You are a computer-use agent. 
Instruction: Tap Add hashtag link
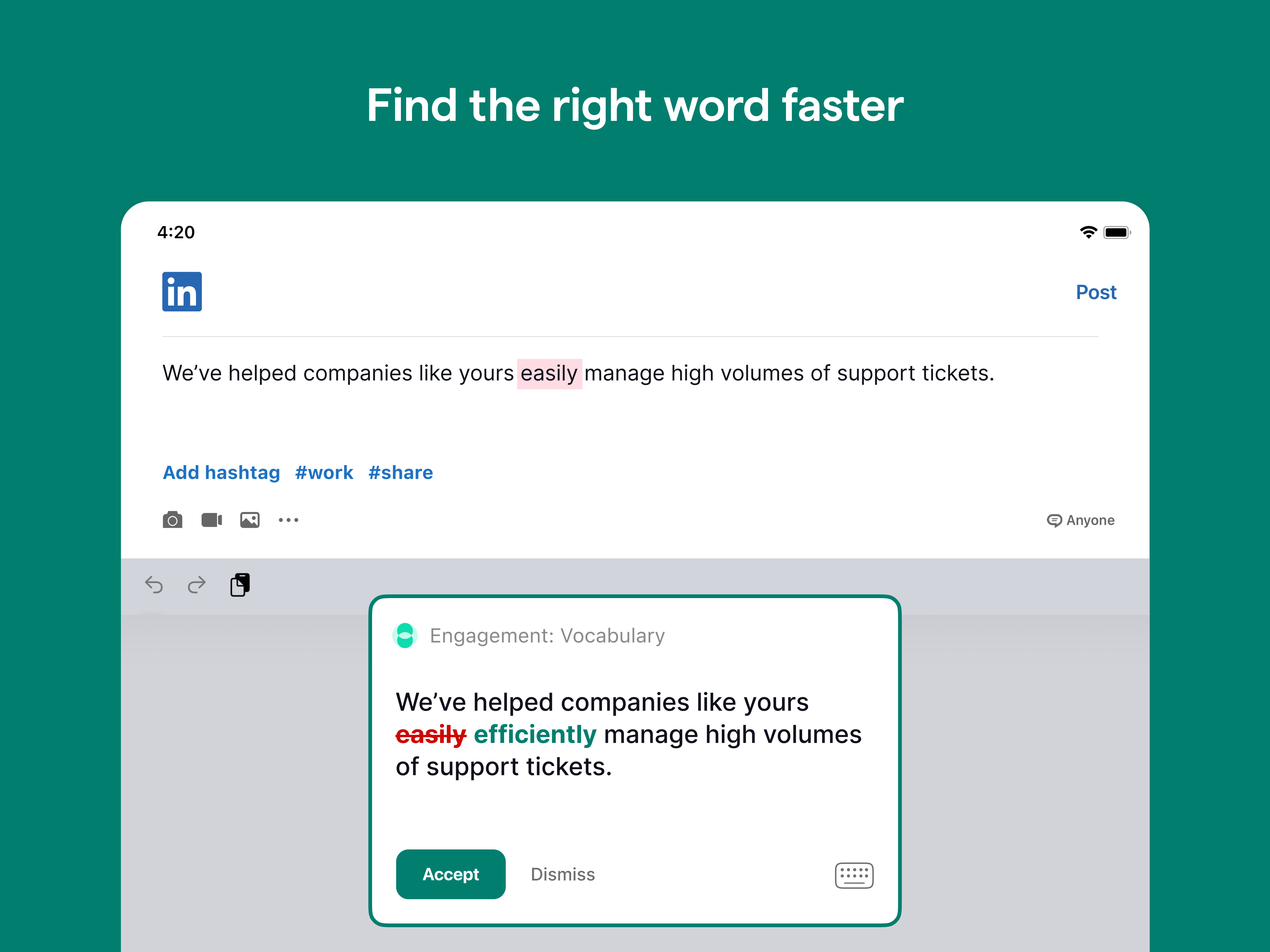[222, 472]
